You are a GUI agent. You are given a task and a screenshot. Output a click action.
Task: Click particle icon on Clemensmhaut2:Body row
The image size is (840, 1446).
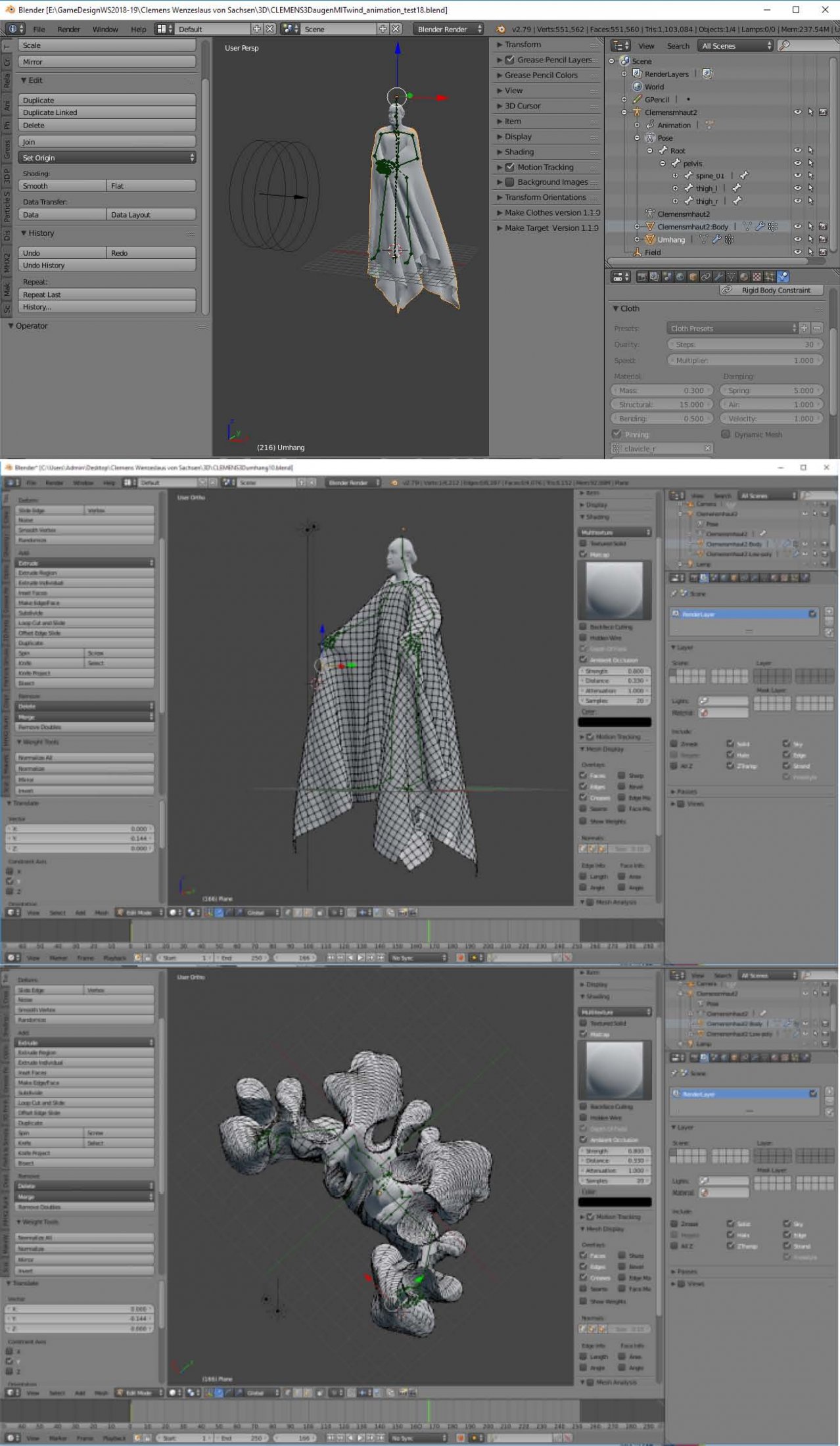pos(773,227)
